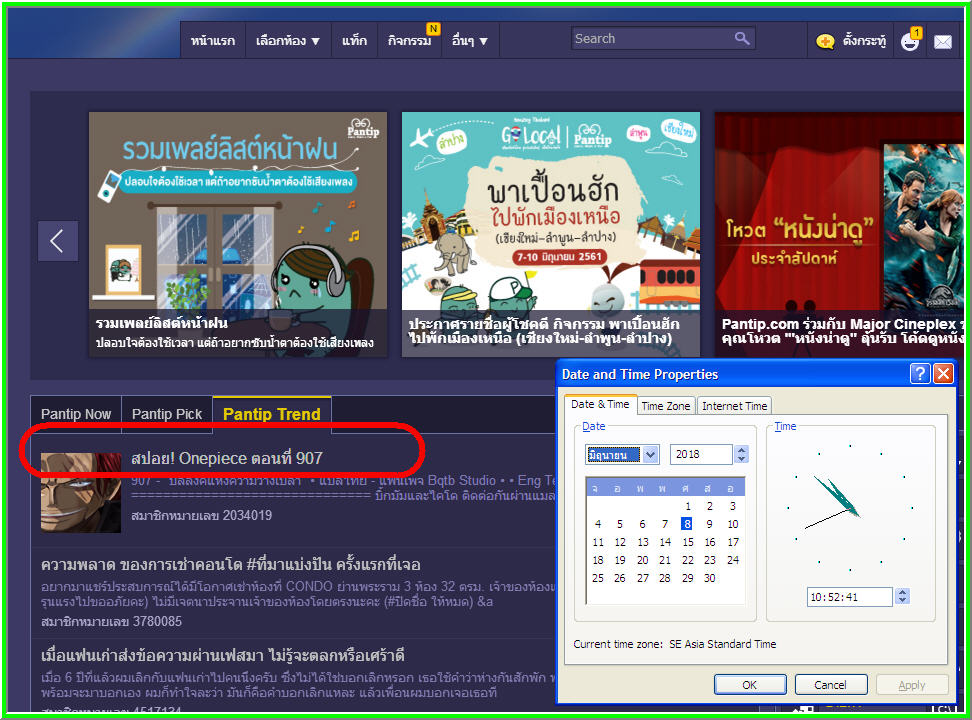Open the ex-girlfriend Facebook message topic

coord(223,656)
